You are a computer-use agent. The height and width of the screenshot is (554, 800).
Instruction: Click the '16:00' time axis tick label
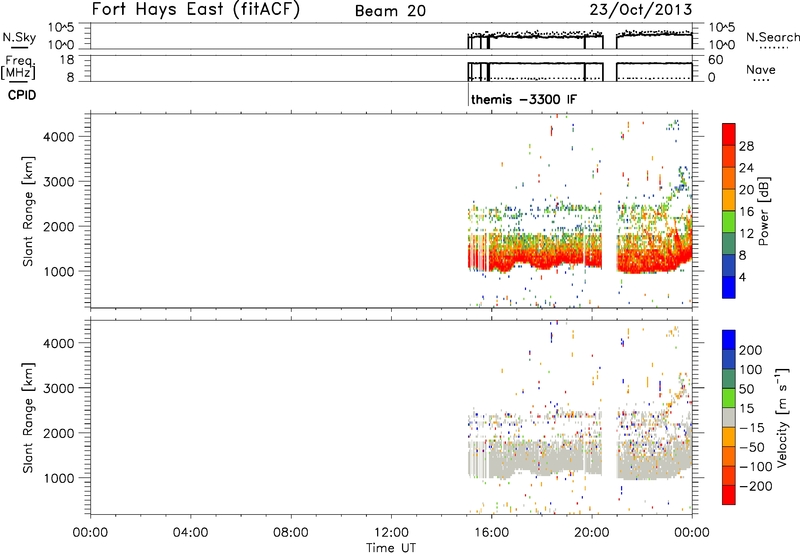[491, 533]
